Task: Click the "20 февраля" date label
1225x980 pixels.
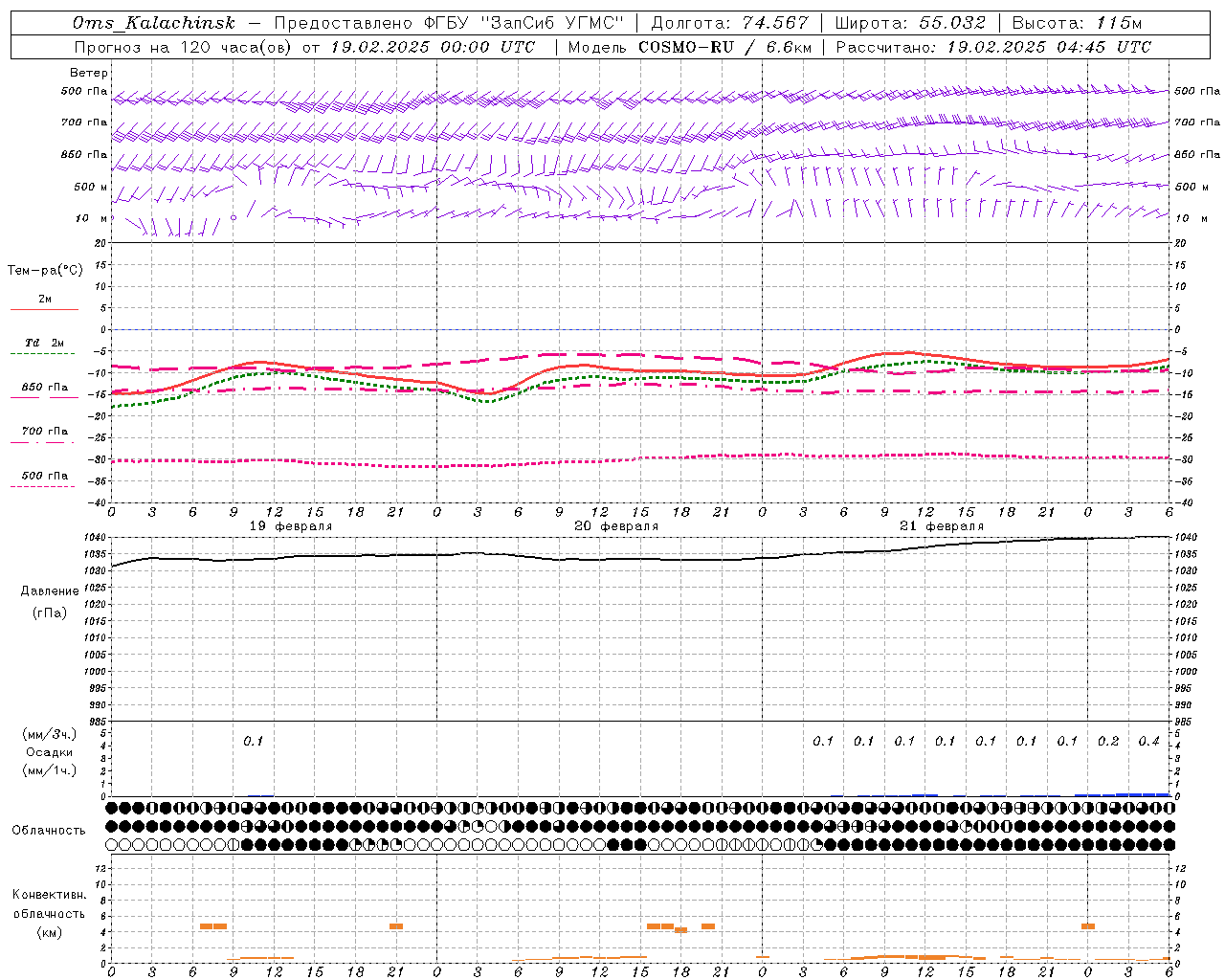Action: point(616,526)
